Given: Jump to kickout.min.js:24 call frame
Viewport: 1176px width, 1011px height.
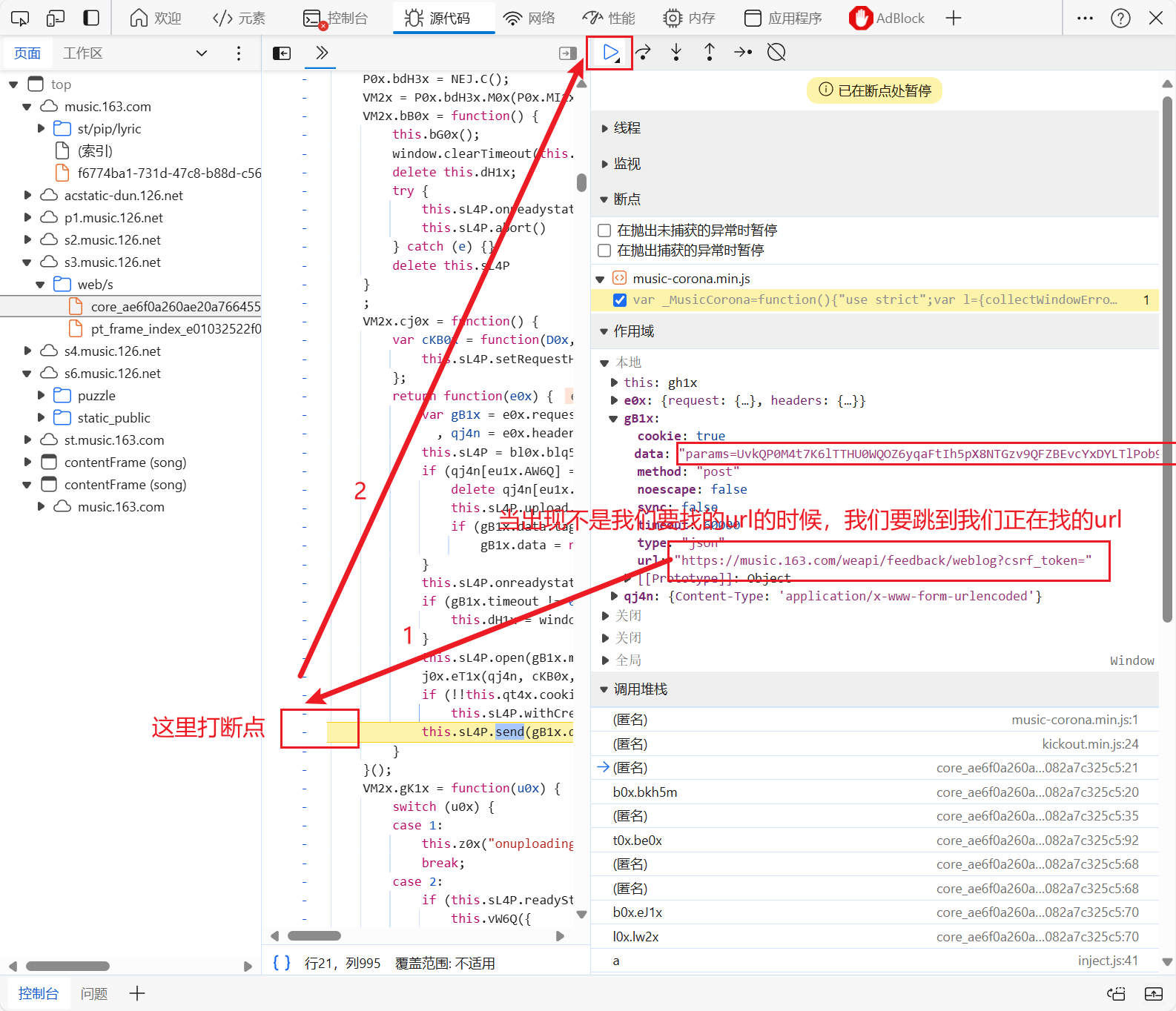Looking at the screenshot, I should coord(1090,744).
